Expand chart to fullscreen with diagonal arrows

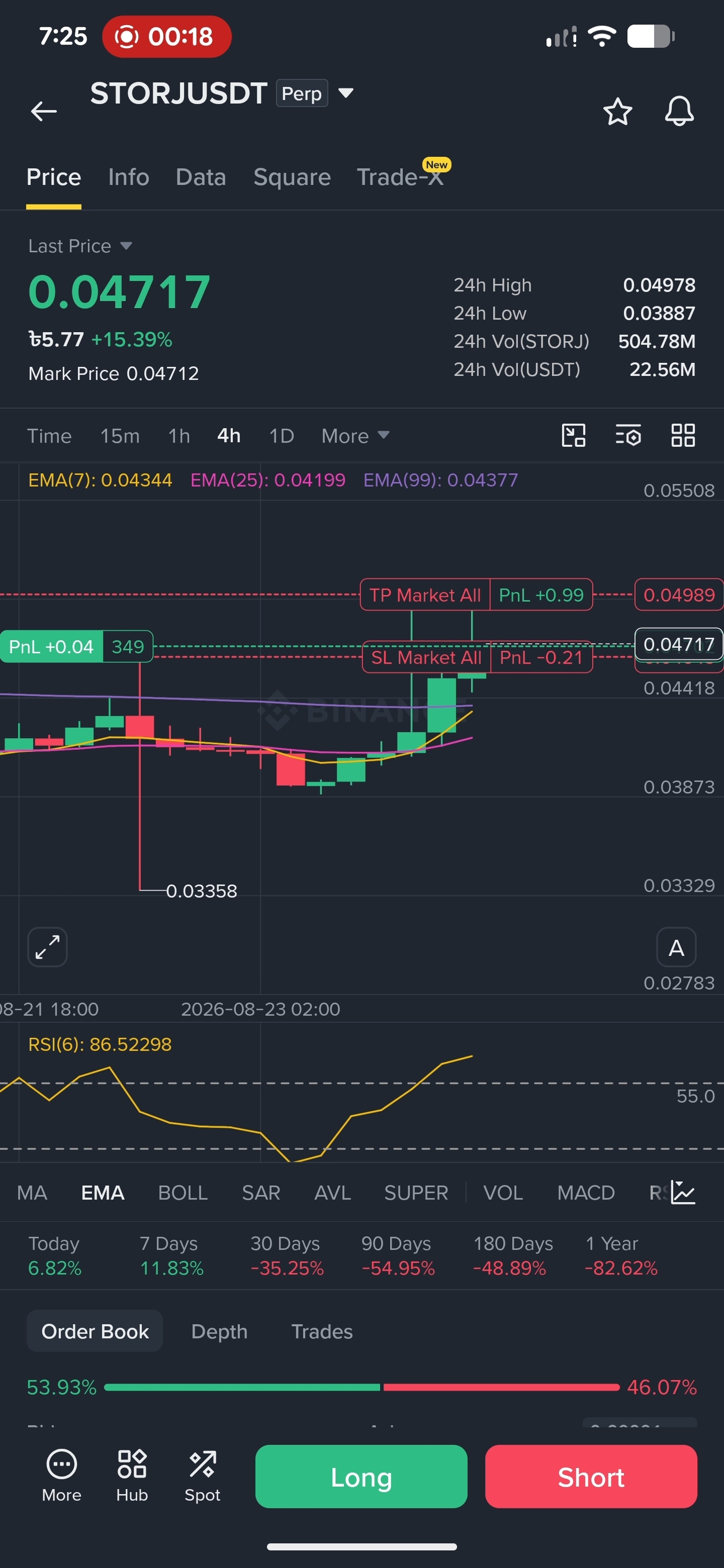47,947
